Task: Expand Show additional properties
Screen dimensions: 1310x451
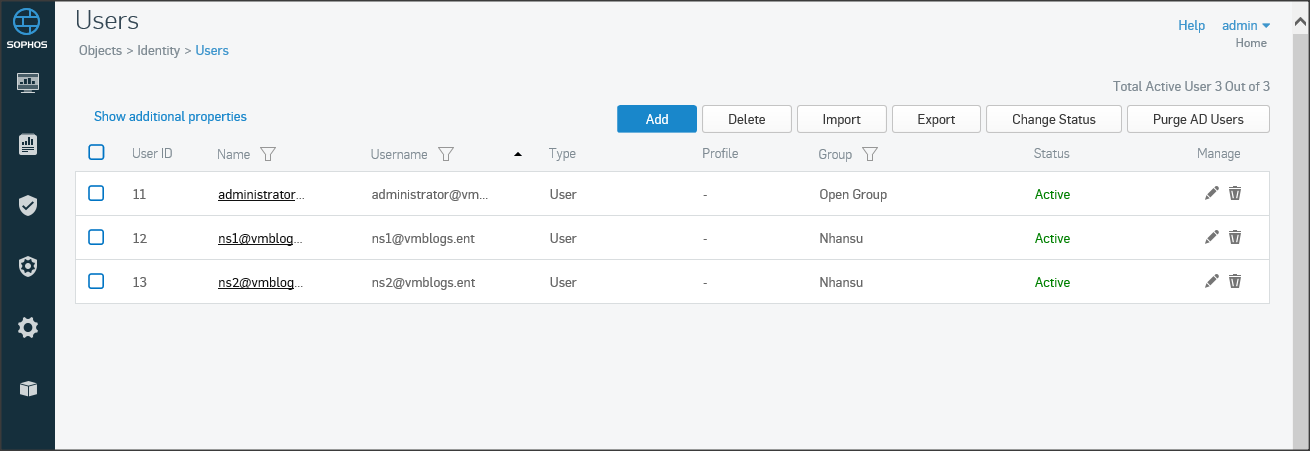Action: (170, 117)
